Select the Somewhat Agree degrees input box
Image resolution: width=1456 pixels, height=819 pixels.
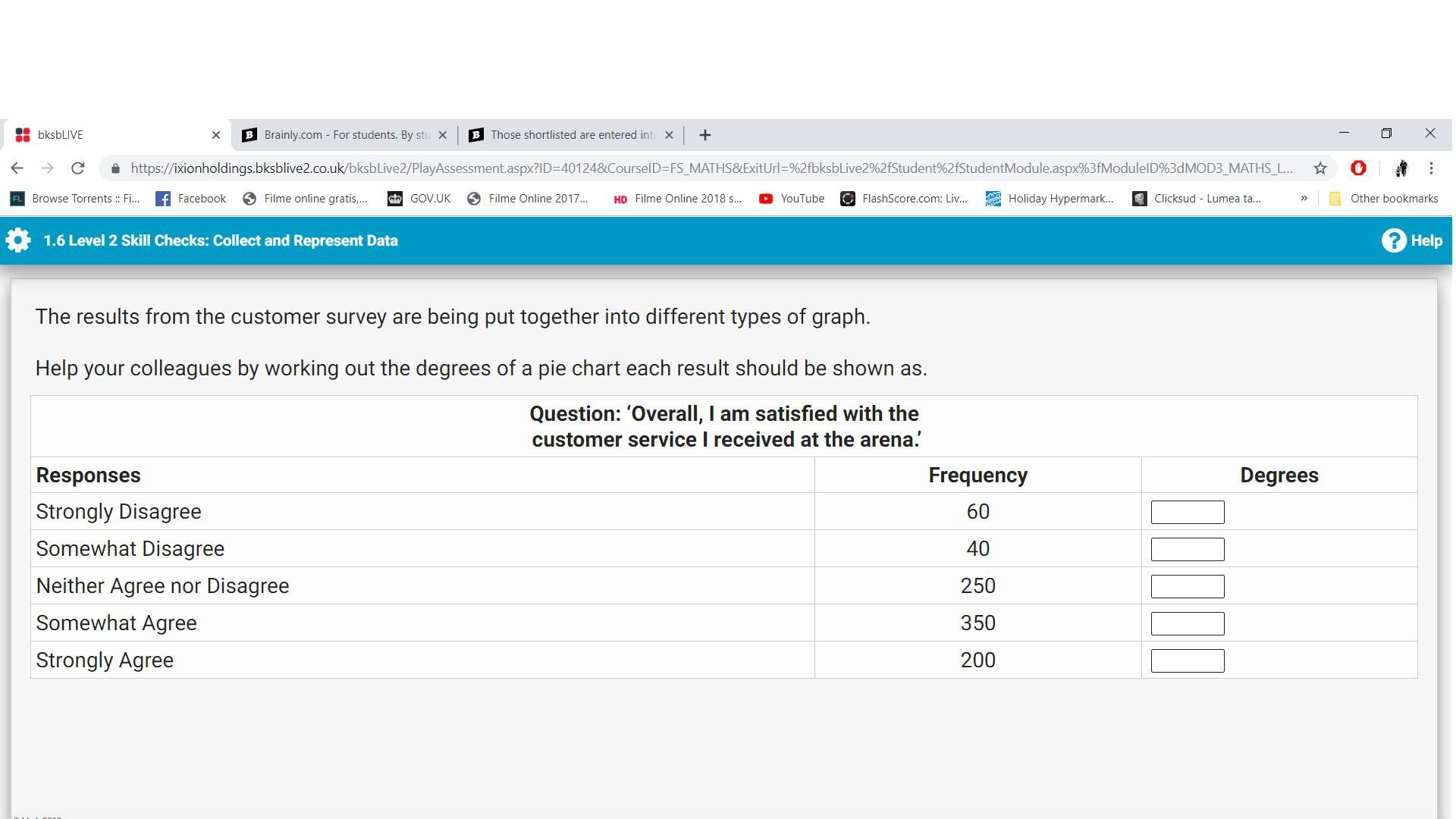click(x=1187, y=623)
